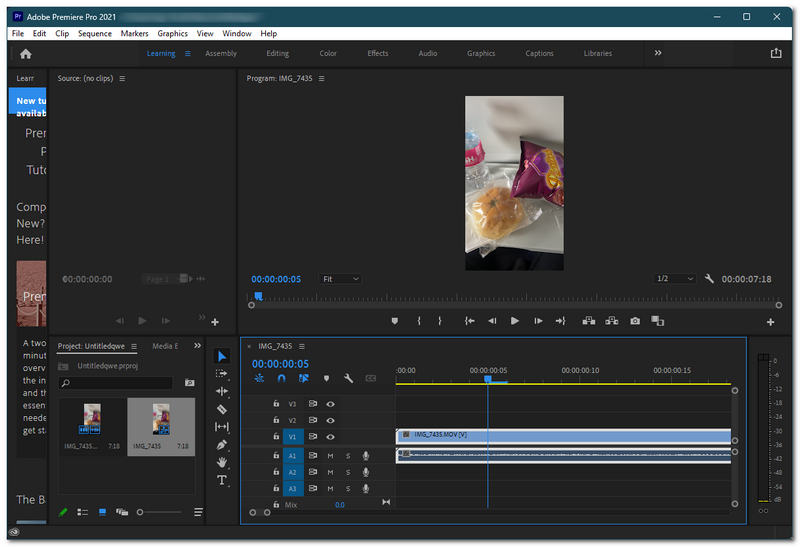
Task: Open Program monitor panel menu
Action: (x=321, y=79)
